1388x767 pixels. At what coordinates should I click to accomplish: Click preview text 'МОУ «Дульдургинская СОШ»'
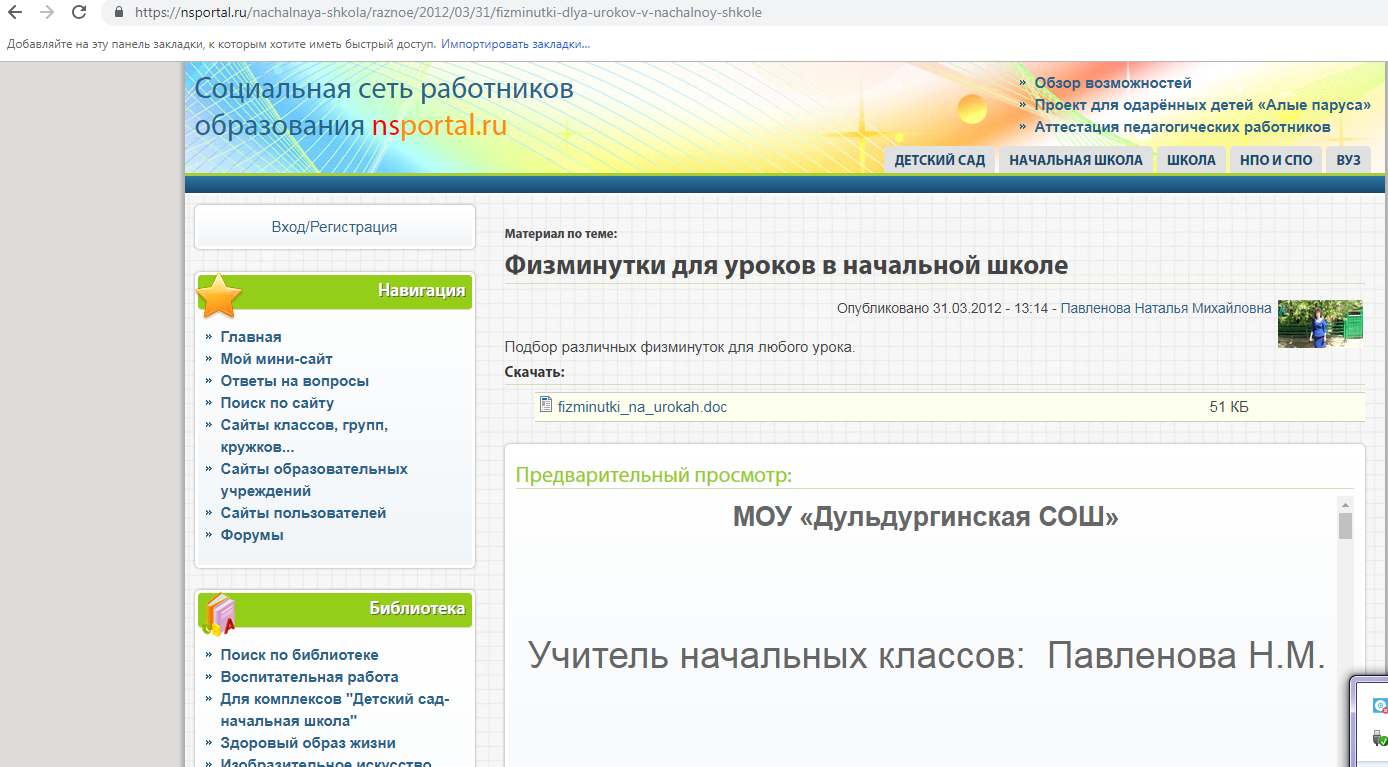925,517
